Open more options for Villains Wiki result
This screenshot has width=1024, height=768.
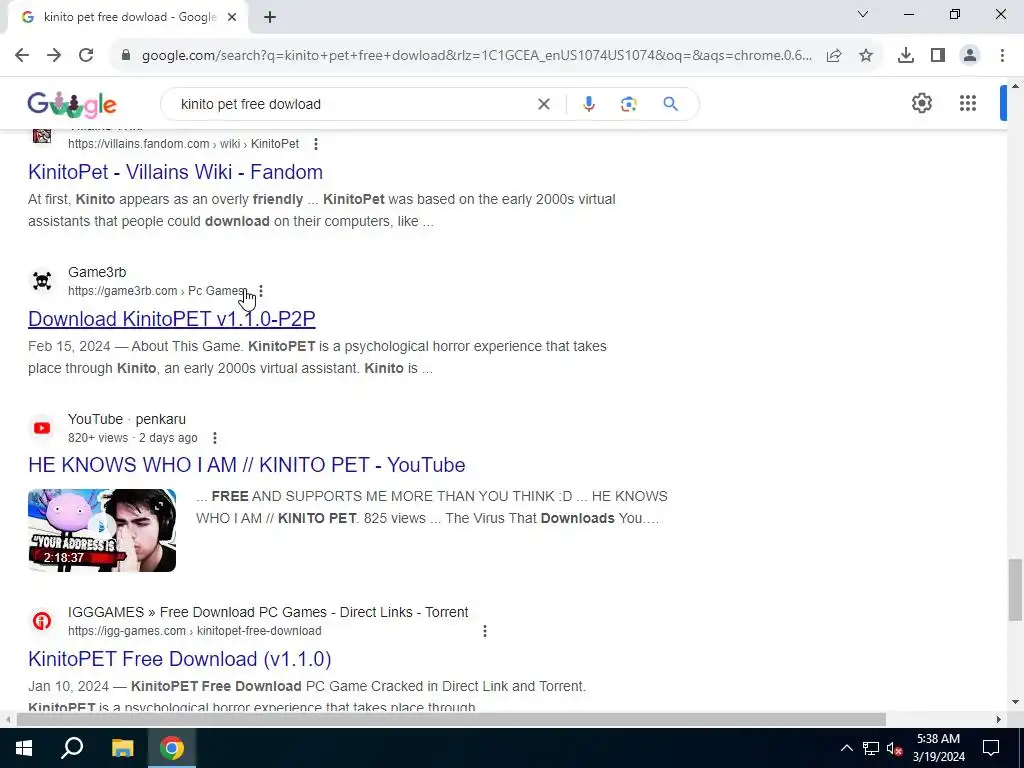316,144
